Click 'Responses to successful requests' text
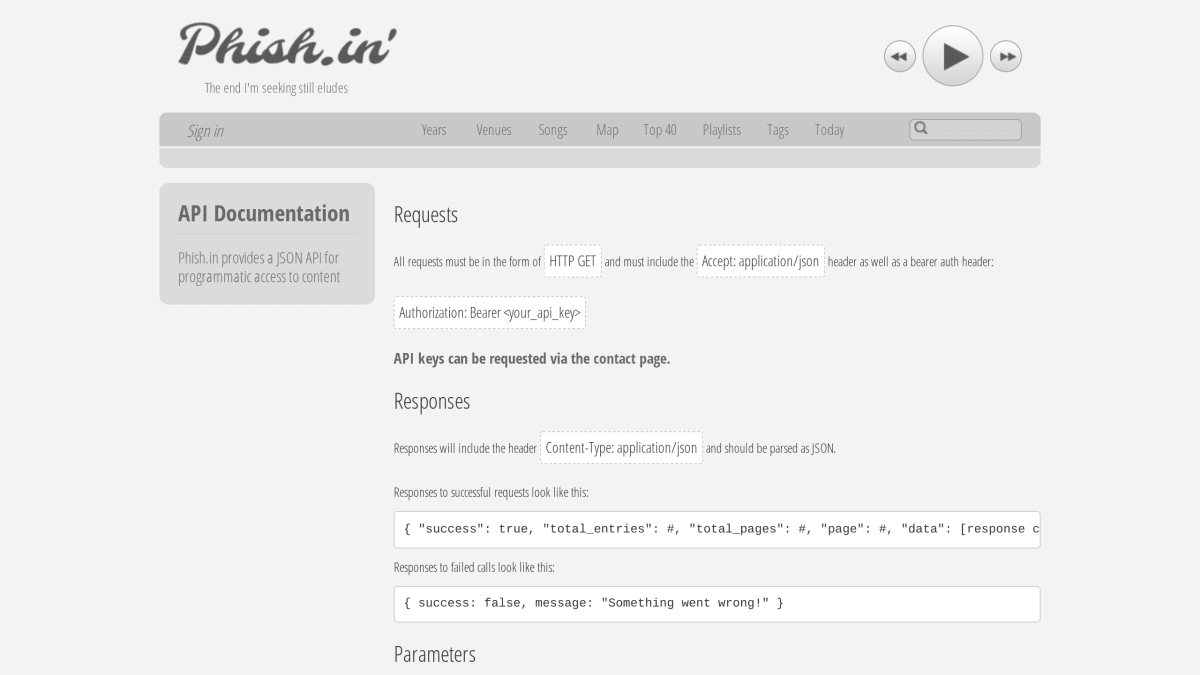The image size is (1200, 675). tap(491, 493)
